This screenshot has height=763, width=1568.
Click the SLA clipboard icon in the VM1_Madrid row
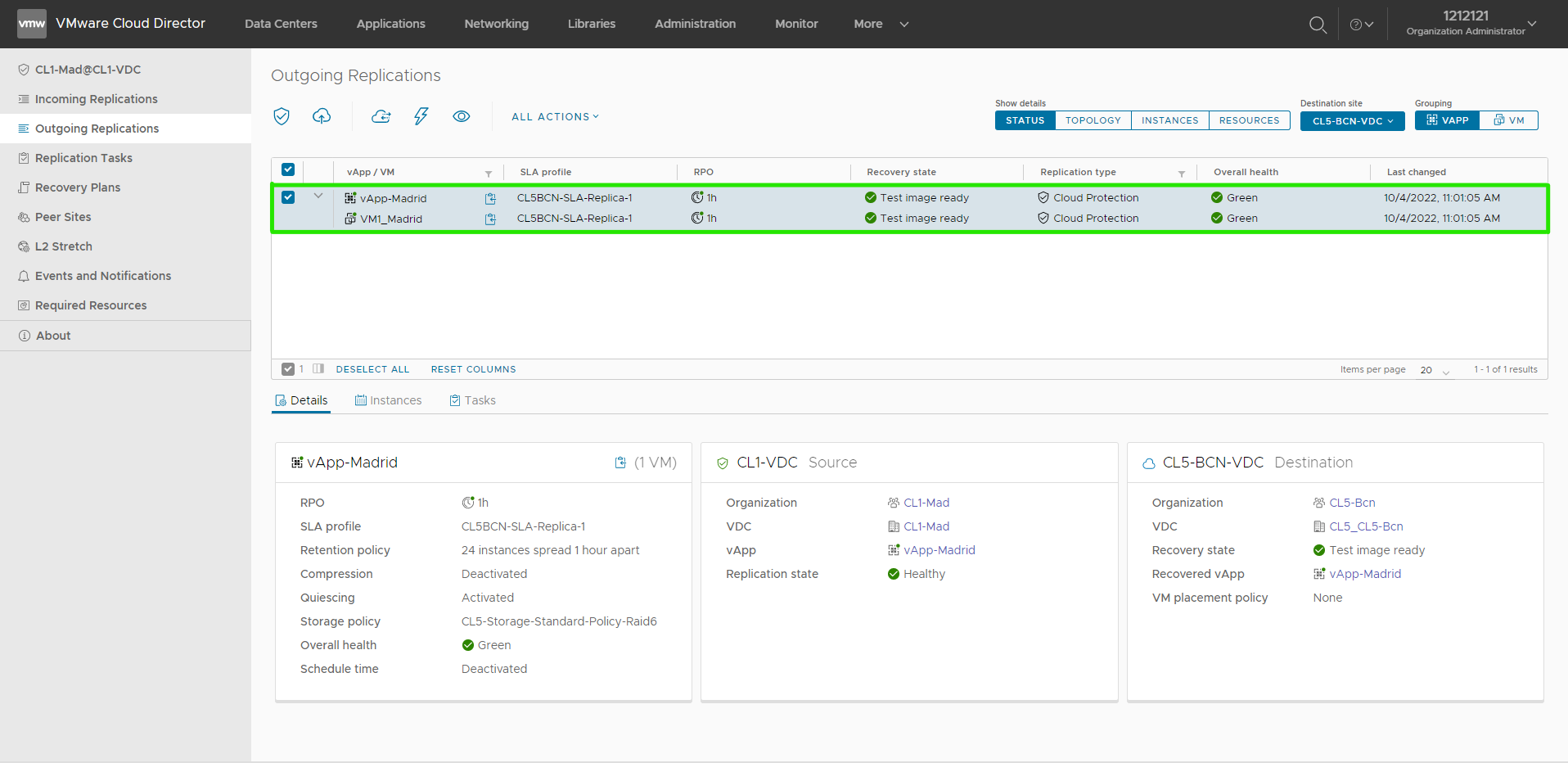(490, 219)
